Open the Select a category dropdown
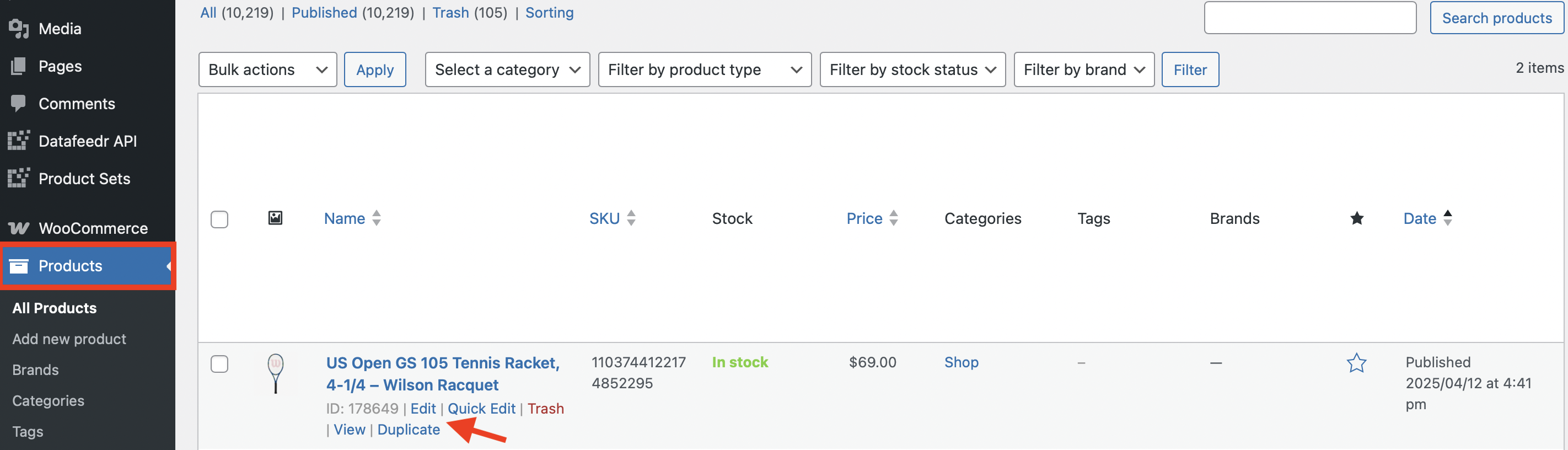Image resolution: width=1568 pixels, height=450 pixels. (x=507, y=69)
